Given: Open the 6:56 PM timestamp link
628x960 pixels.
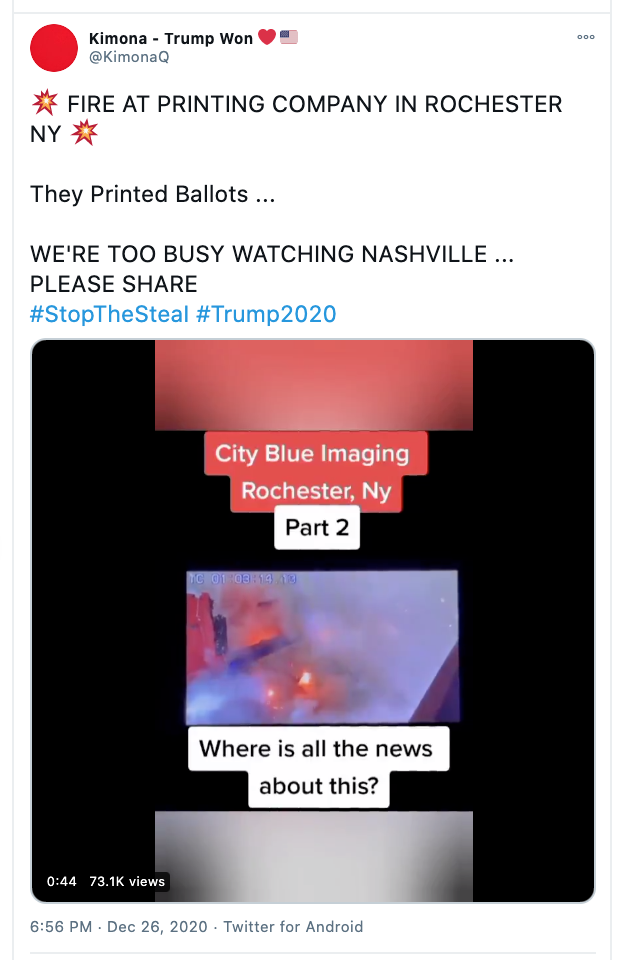Looking at the screenshot, I should tap(61, 926).
